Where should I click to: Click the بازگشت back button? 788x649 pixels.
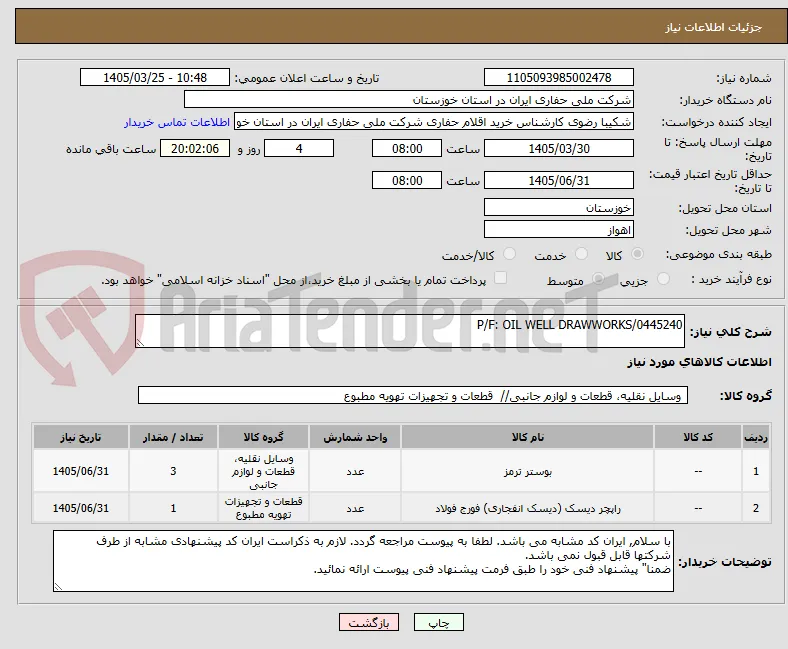click(369, 622)
